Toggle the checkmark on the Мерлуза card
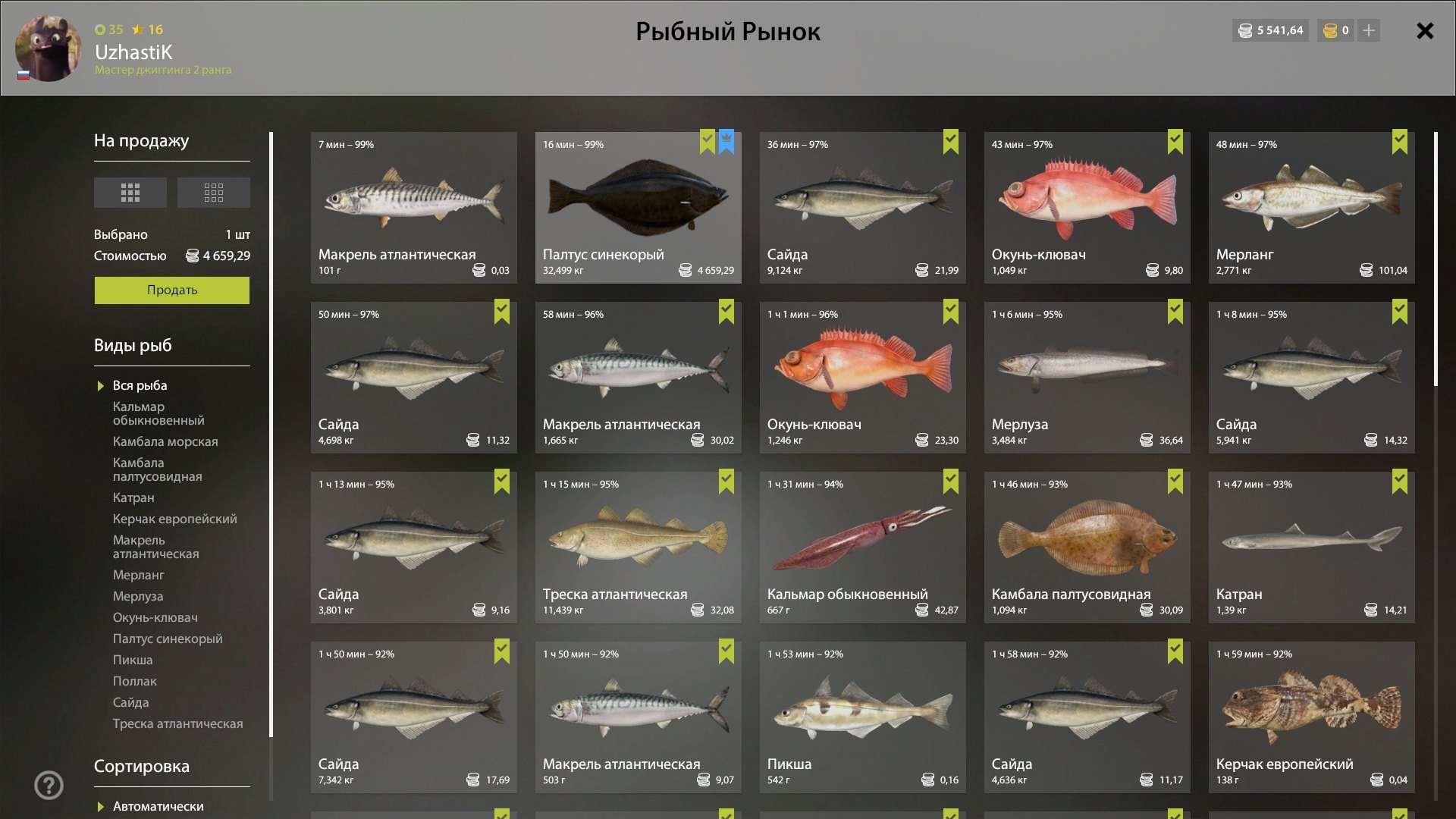The width and height of the screenshot is (1456, 819). pos(1175,312)
